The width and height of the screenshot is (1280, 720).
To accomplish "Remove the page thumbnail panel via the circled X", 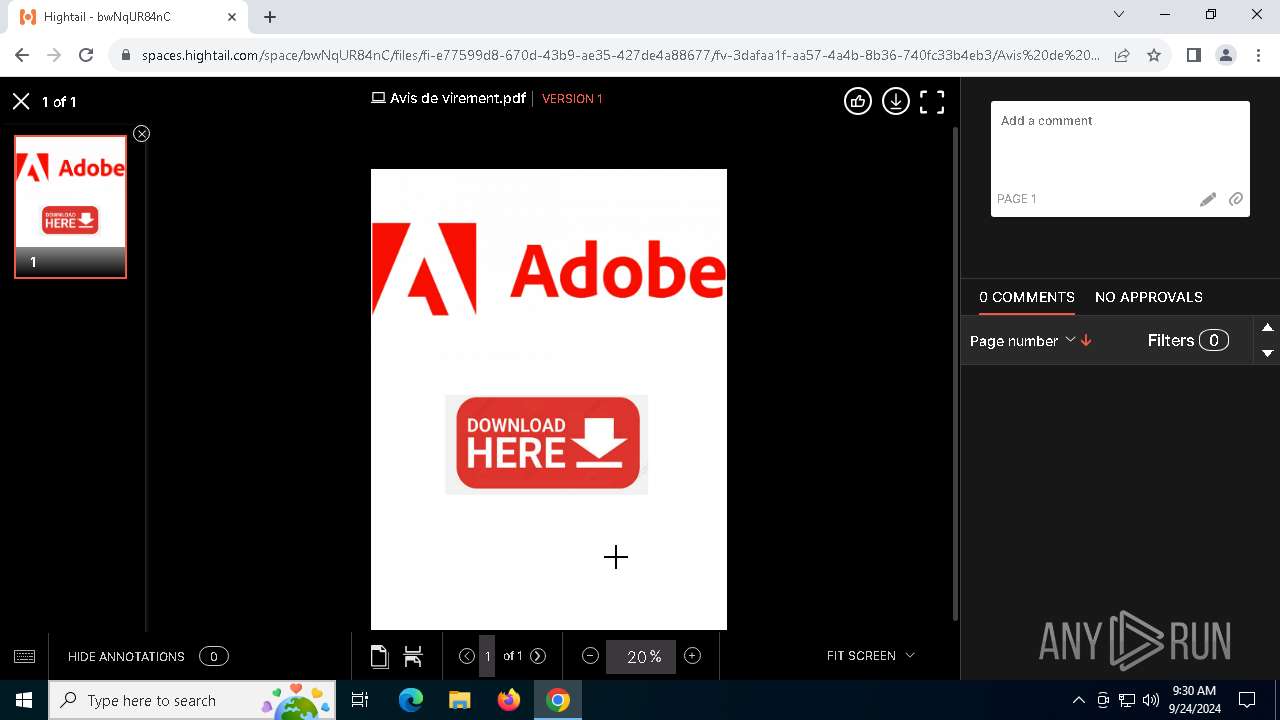I will click(142, 134).
